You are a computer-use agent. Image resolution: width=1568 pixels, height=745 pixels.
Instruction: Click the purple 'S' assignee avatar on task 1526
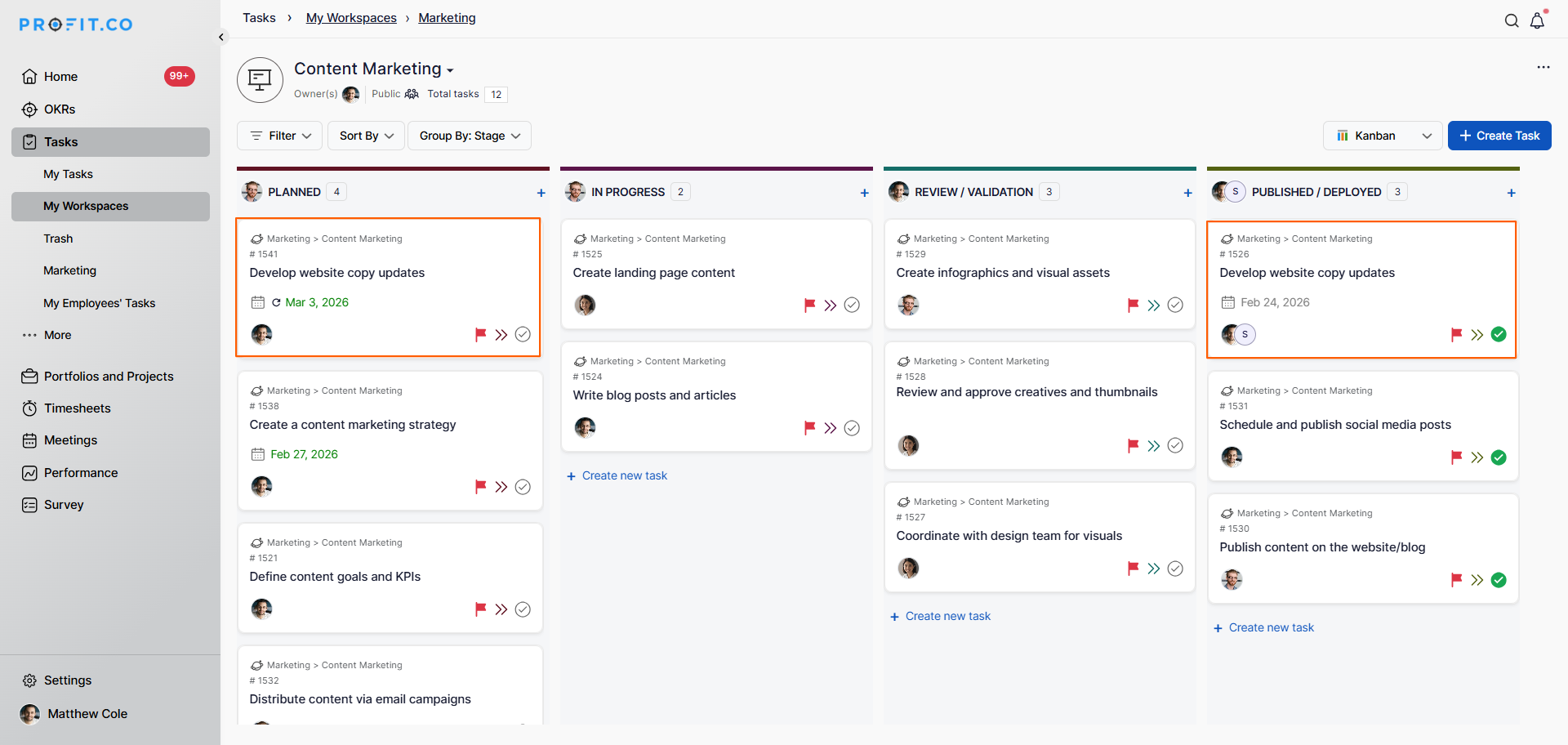point(1245,335)
